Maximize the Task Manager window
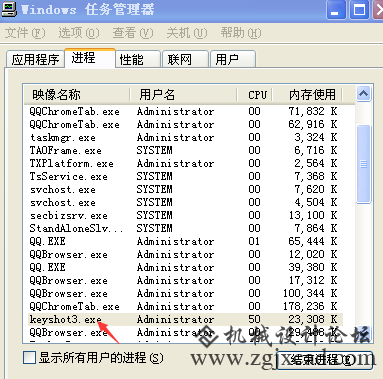 [359, 10]
